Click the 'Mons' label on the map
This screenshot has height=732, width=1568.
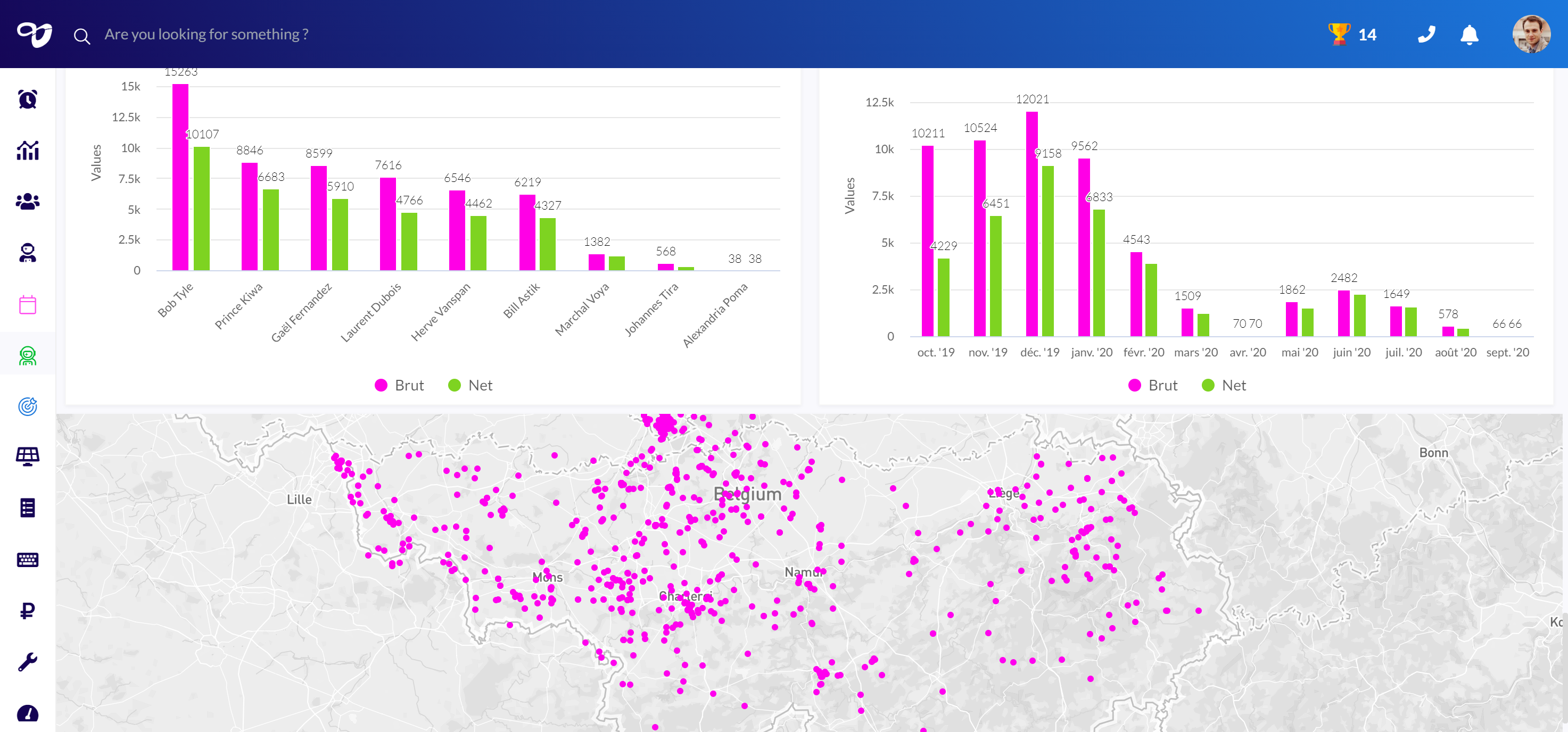(x=547, y=577)
